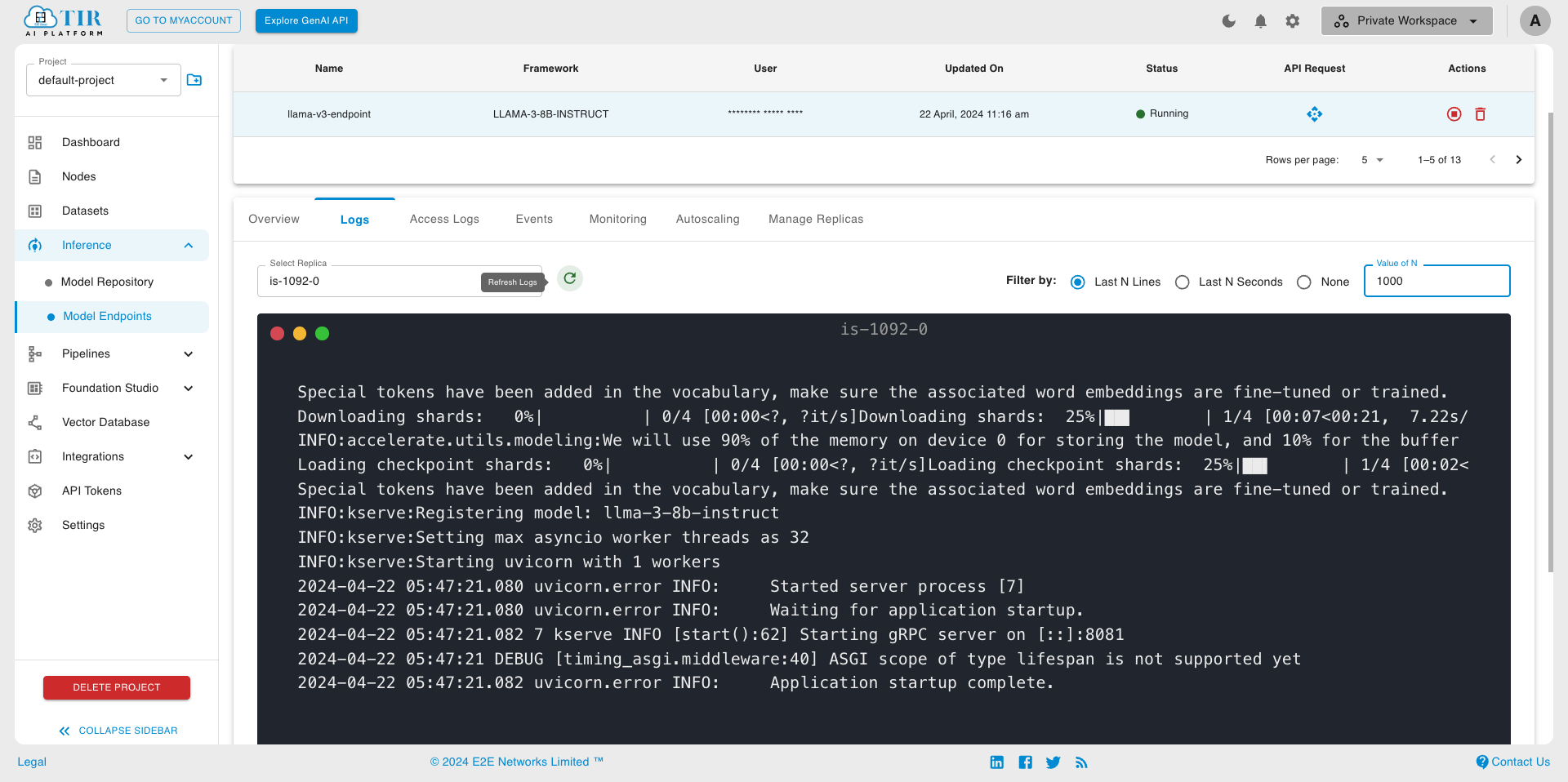Viewport: 1568px width, 782px height.
Task: Open Model Repository in sidebar
Action: (107, 282)
